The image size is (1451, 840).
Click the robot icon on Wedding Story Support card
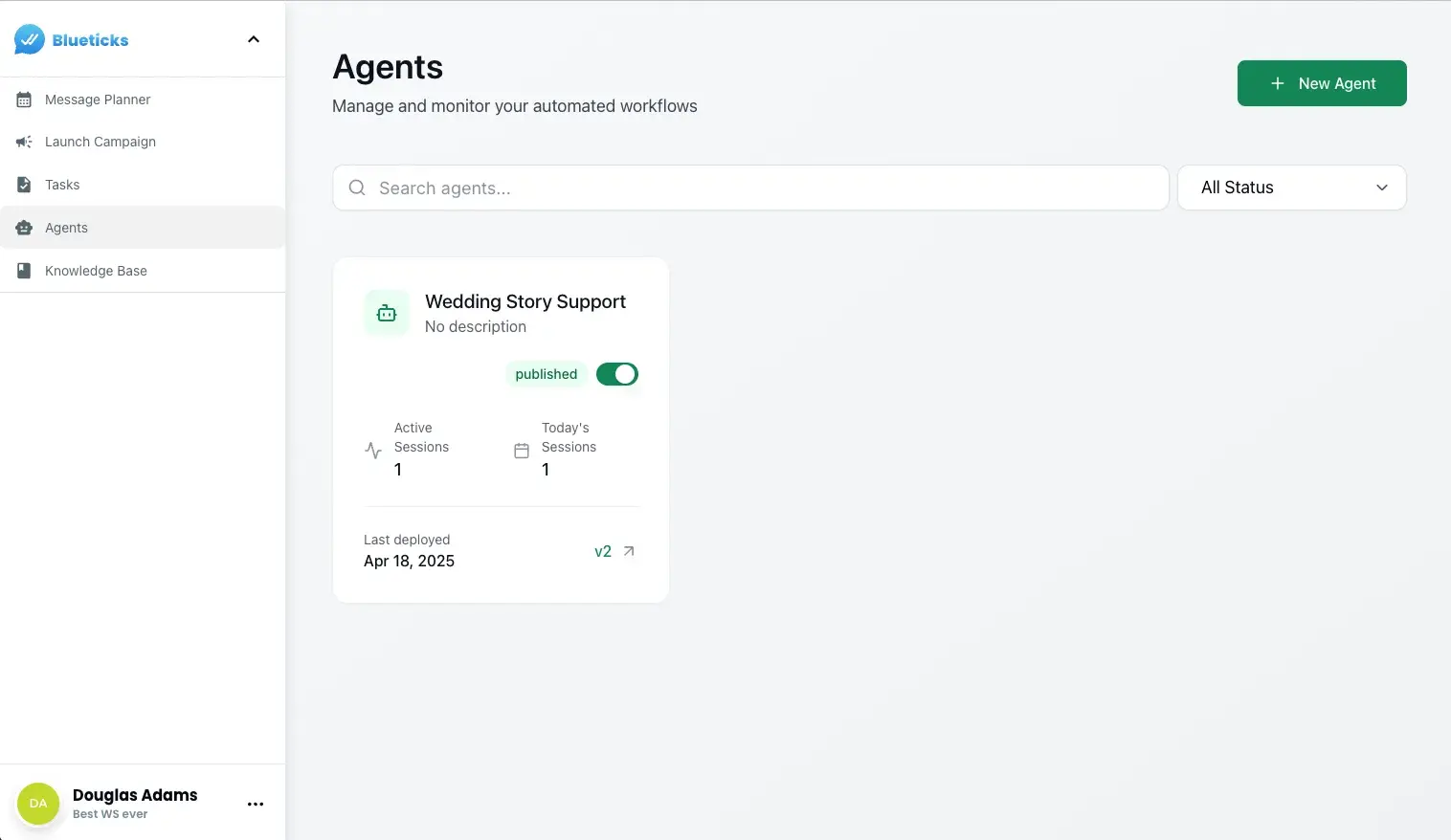pos(386,312)
